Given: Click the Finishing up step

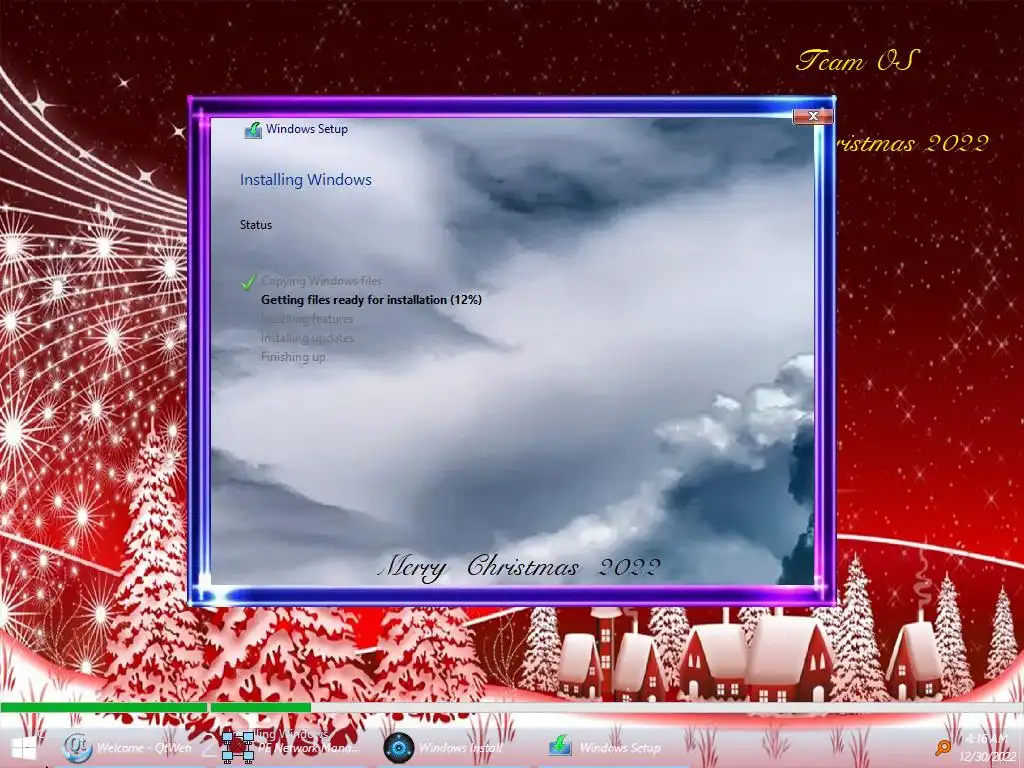Looking at the screenshot, I should 293,357.
